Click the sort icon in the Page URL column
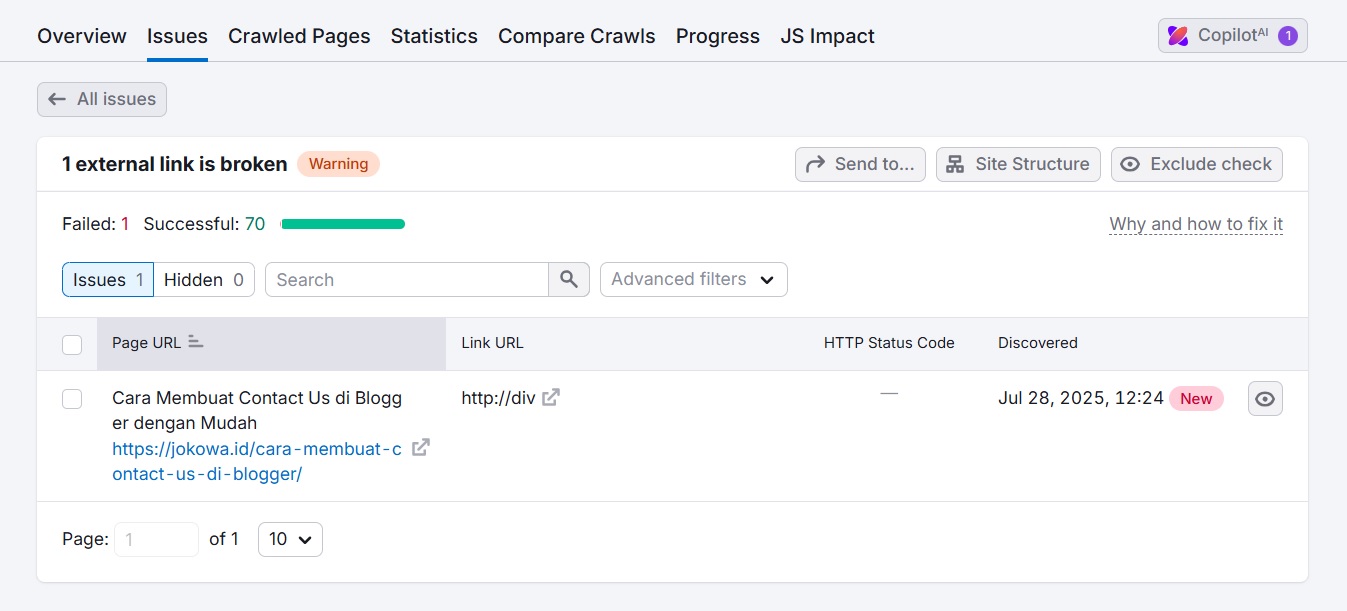1347x611 pixels. click(x=194, y=342)
